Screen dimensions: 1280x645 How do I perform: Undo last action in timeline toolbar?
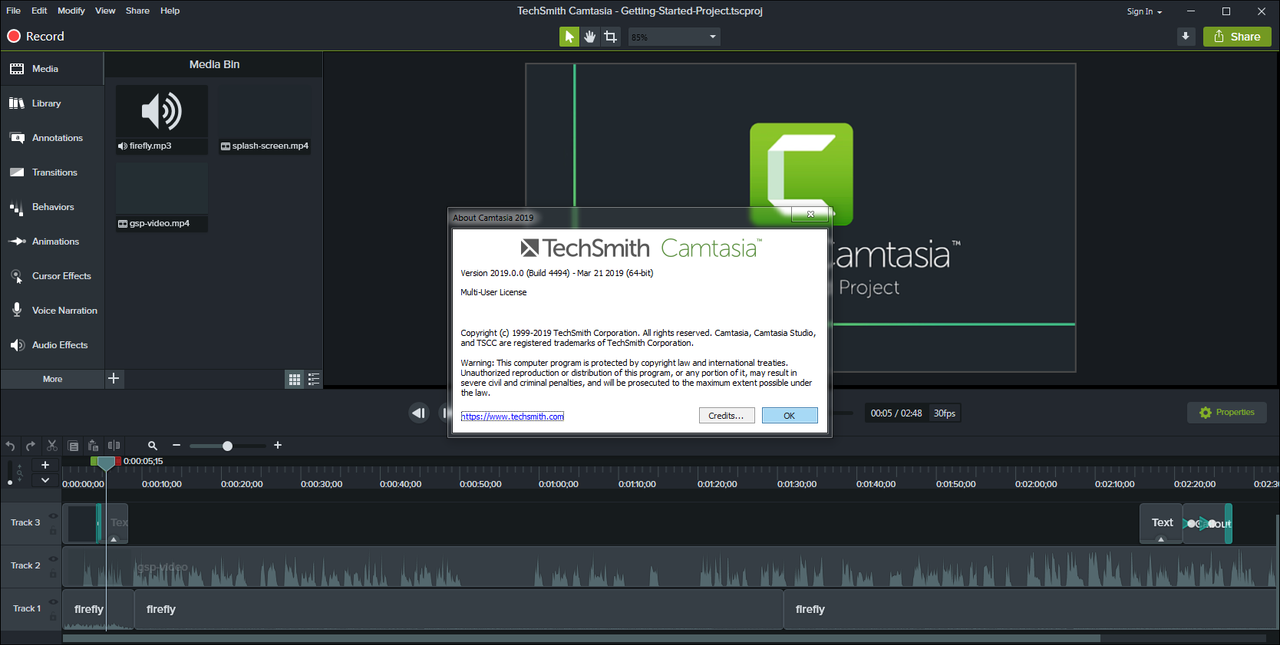pos(11,446)
